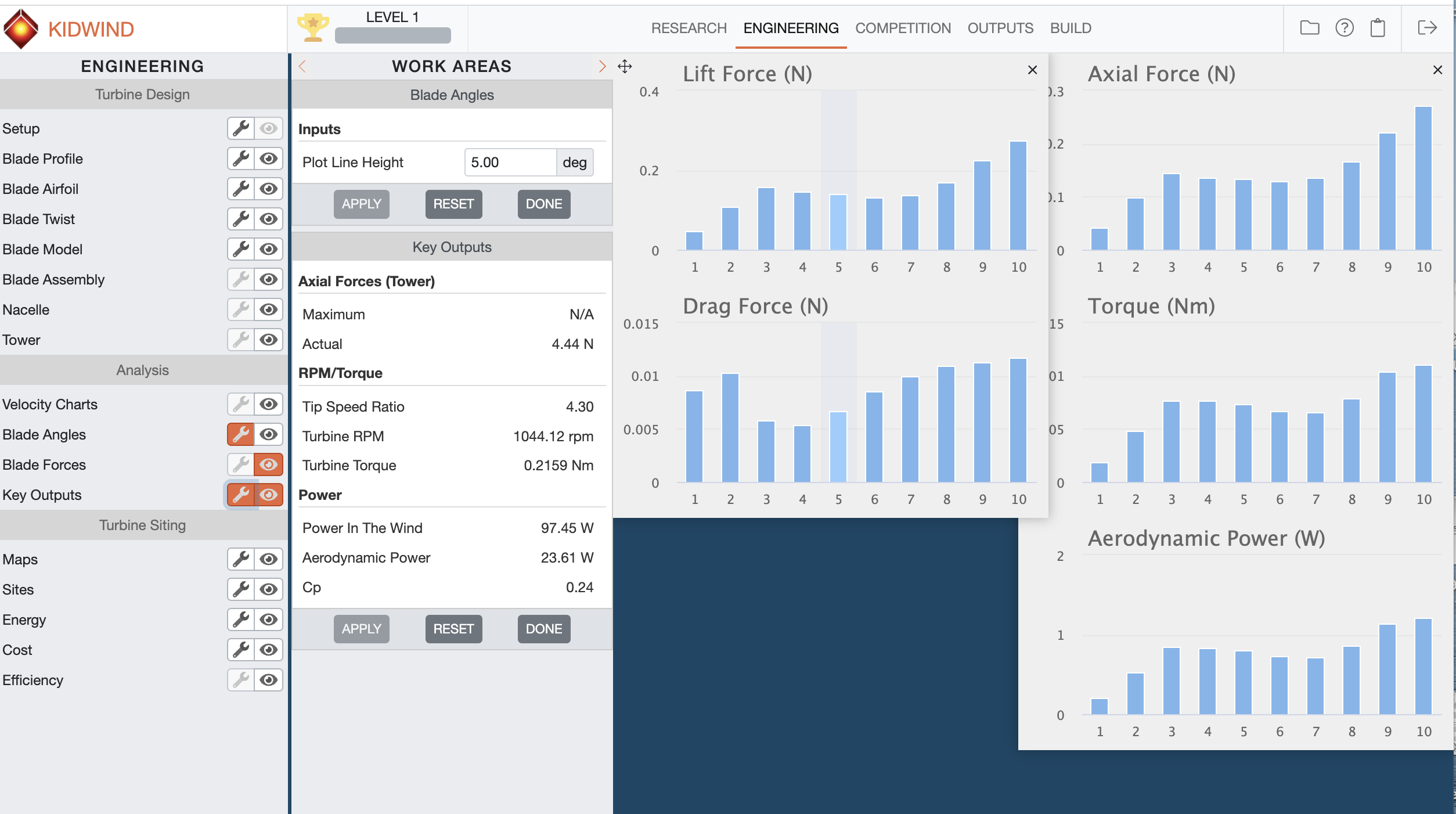The width and height of the screenshot is (1456, 814).
Task: Click the Plot Line Height input field
Action: pyautogui.click(x=510, y=162)
